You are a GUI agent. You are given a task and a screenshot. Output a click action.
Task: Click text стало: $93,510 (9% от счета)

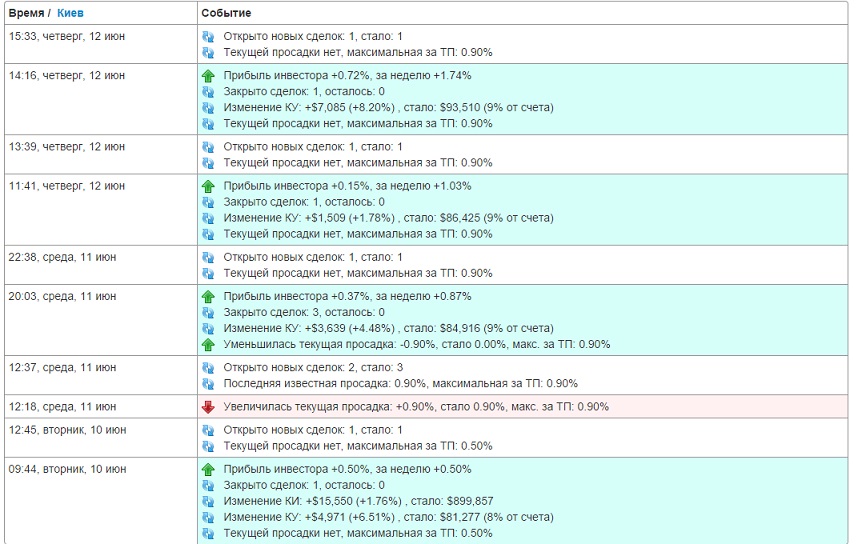[479, 108]
